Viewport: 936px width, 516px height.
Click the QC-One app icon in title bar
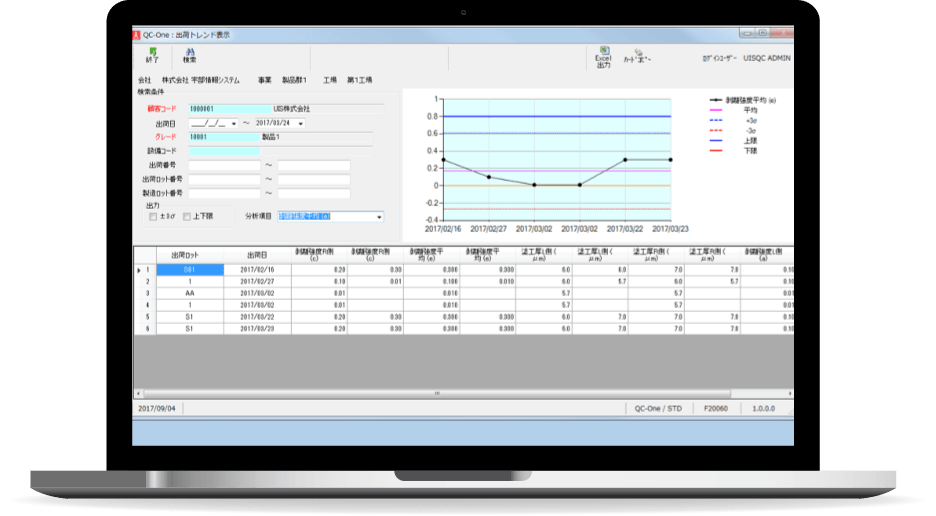138,34
